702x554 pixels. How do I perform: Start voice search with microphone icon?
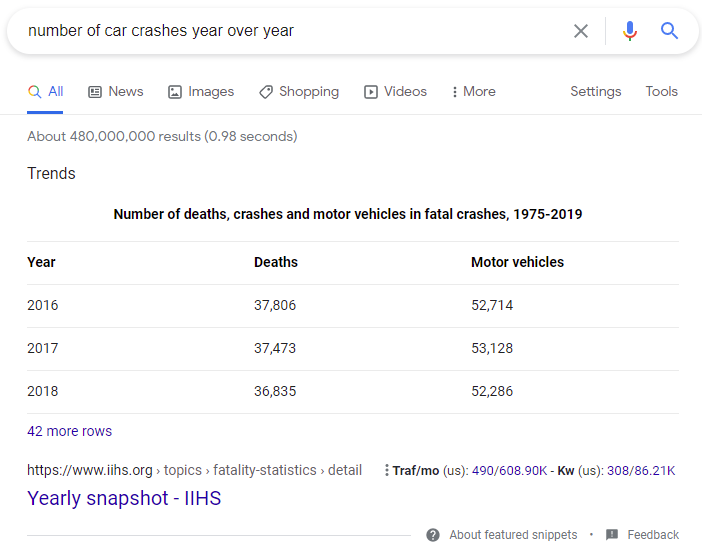pos(629,31)
